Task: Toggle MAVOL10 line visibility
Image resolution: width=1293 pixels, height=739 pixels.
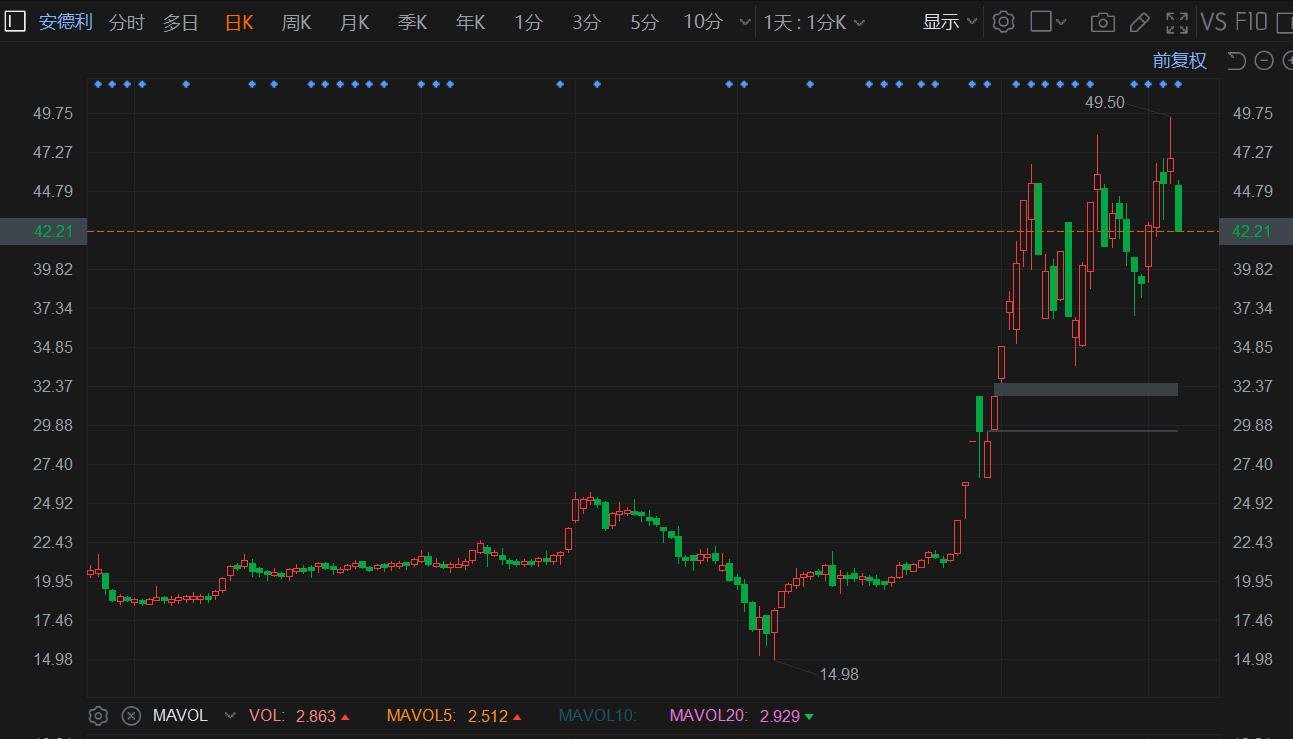Action: (x=596, y=716)
